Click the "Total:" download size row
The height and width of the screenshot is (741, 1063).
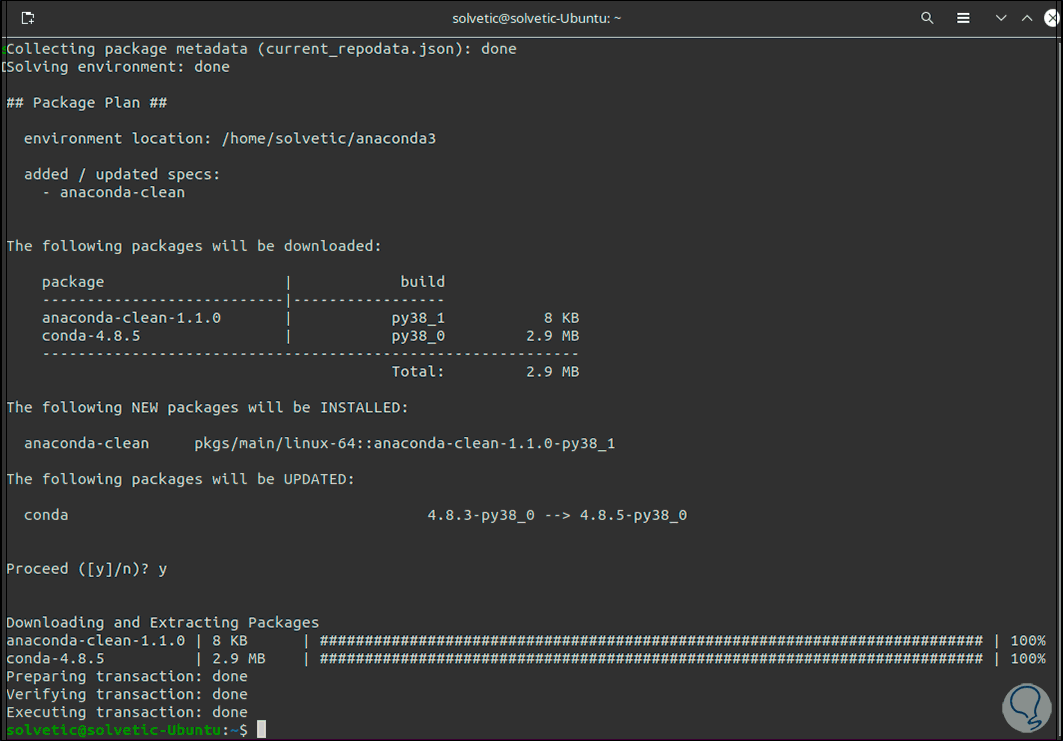pos(485,372)
